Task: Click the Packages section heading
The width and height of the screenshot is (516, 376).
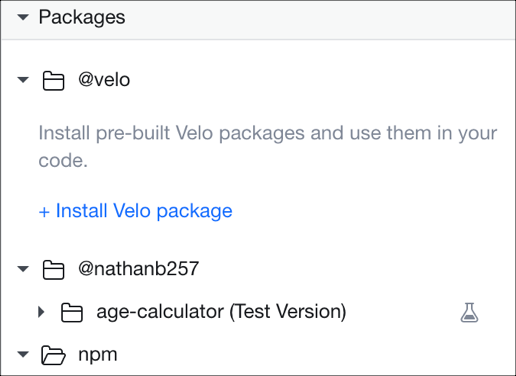Action: [x=82, y=17]
